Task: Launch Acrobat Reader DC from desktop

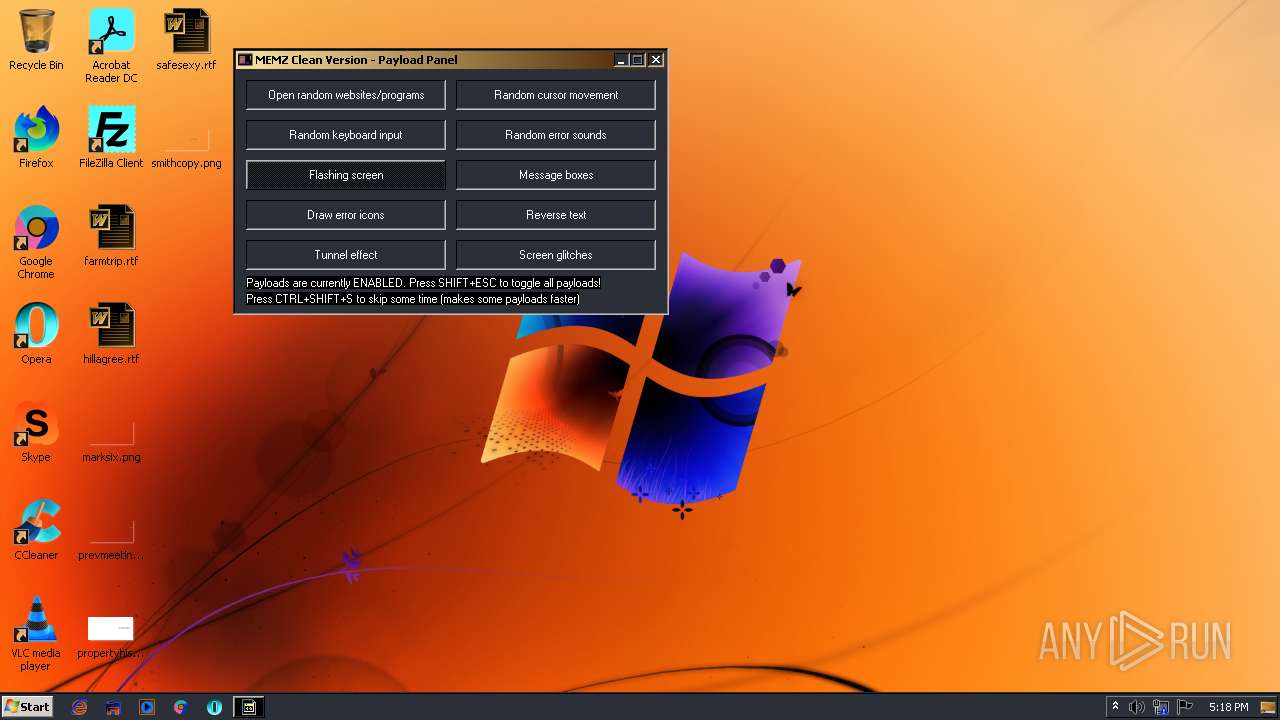Action: [x=111, y=46]
